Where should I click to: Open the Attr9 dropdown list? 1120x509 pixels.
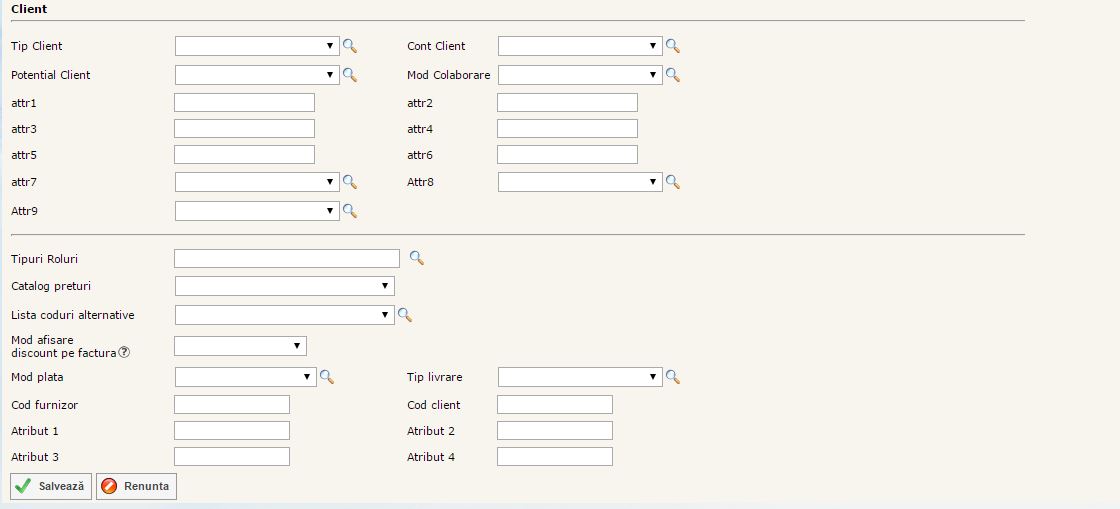257,211
